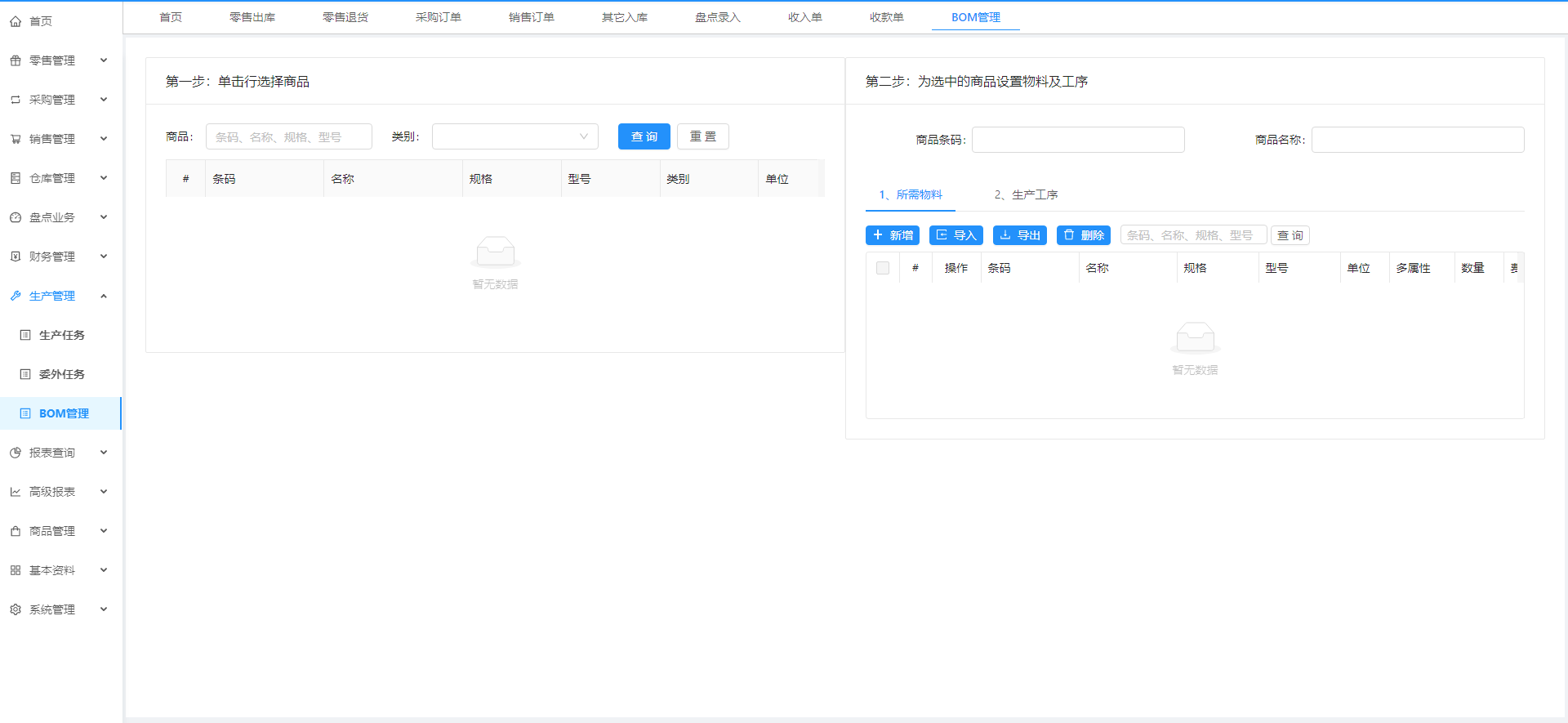The height and width of the screenshot is (723, 1568).
Task: Expand the 系统管理 chevron
Action: click(x=104, y=609)
